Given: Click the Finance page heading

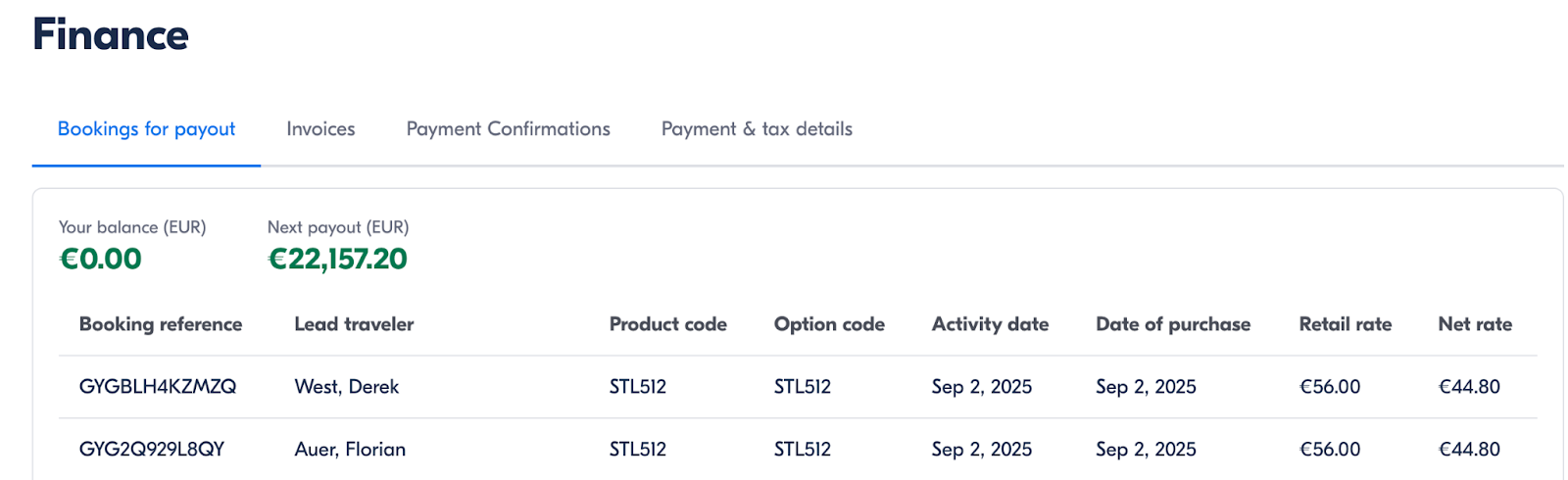Looking at the screenshot, I should (111, 35).
